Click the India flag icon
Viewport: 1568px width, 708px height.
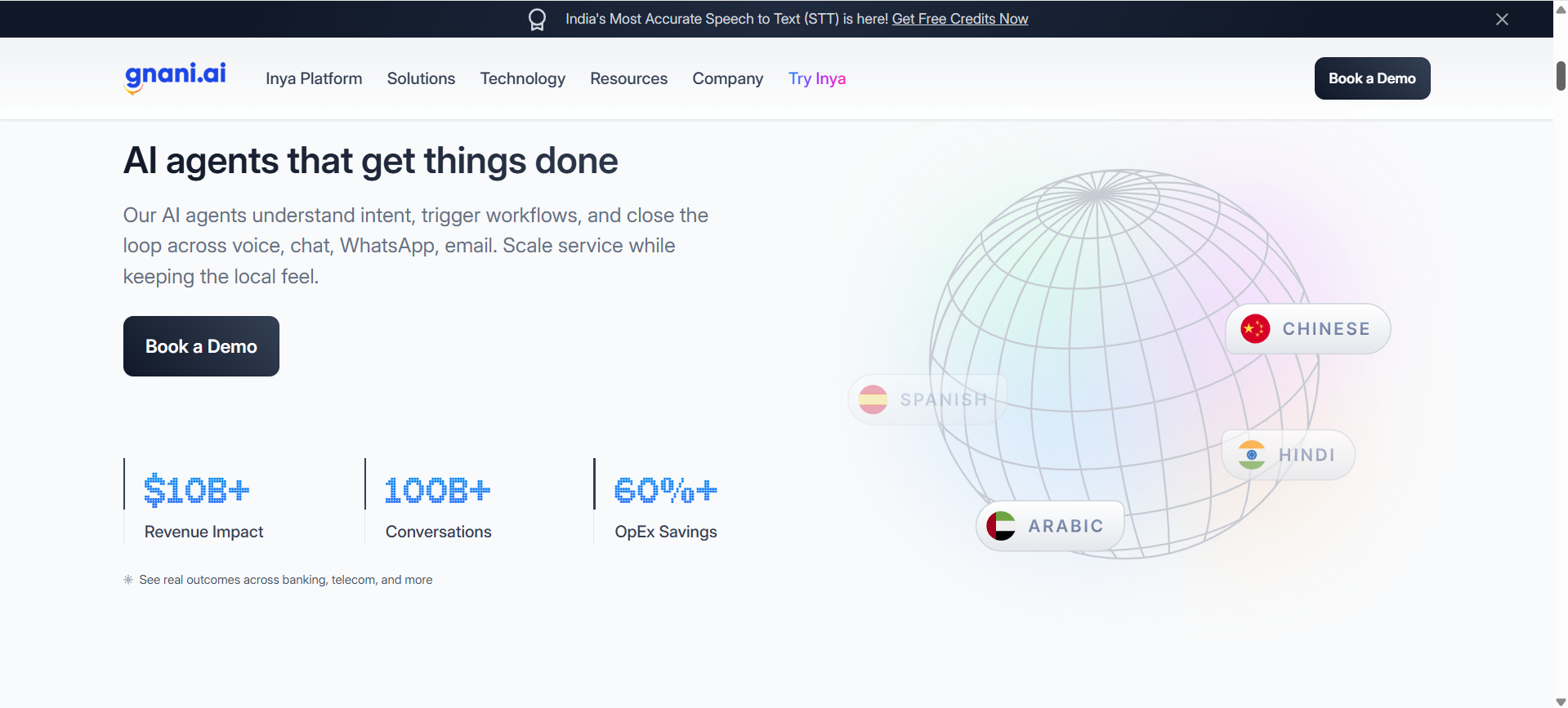1251,455
